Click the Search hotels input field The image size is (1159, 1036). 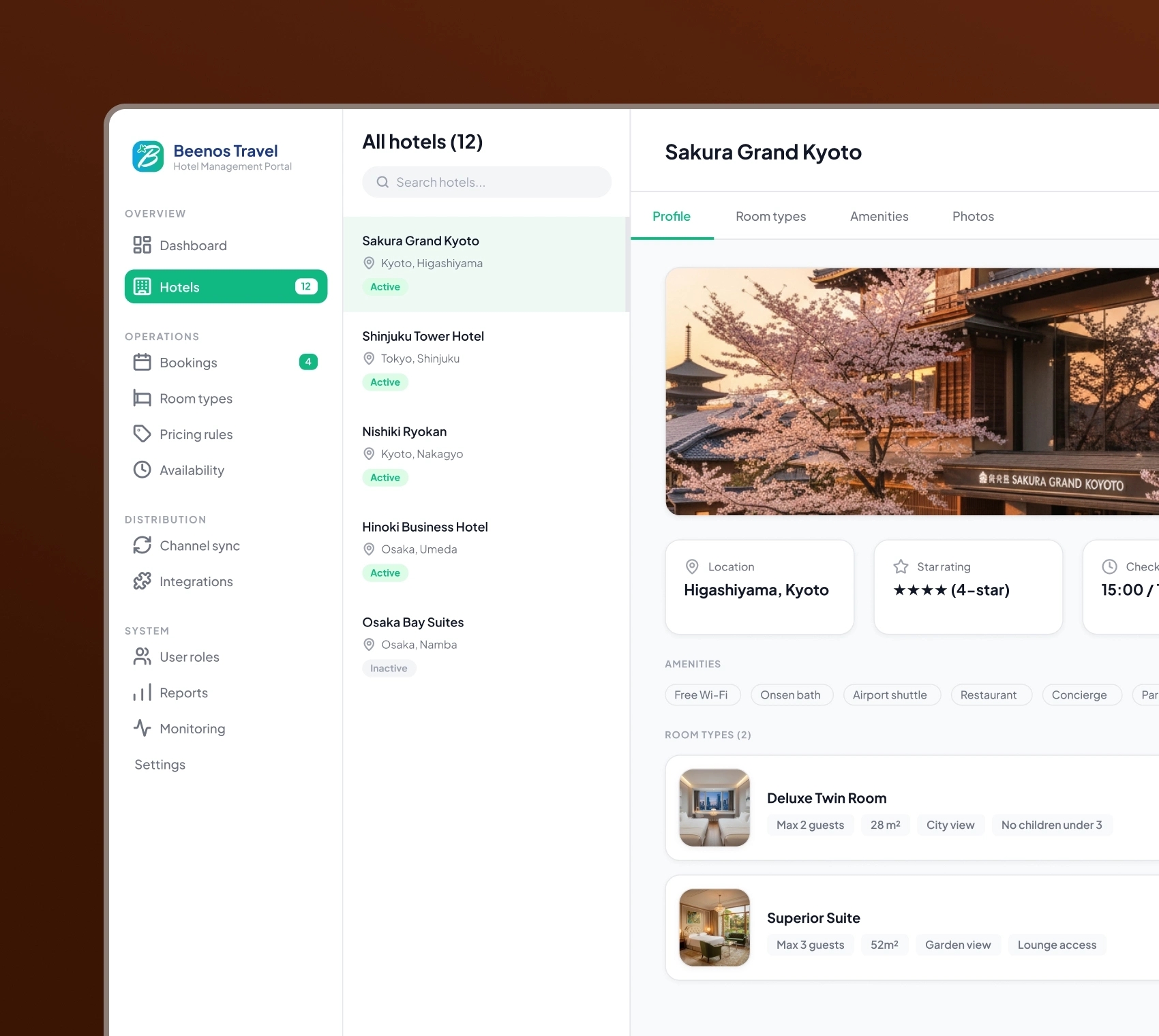click(487, 182)
